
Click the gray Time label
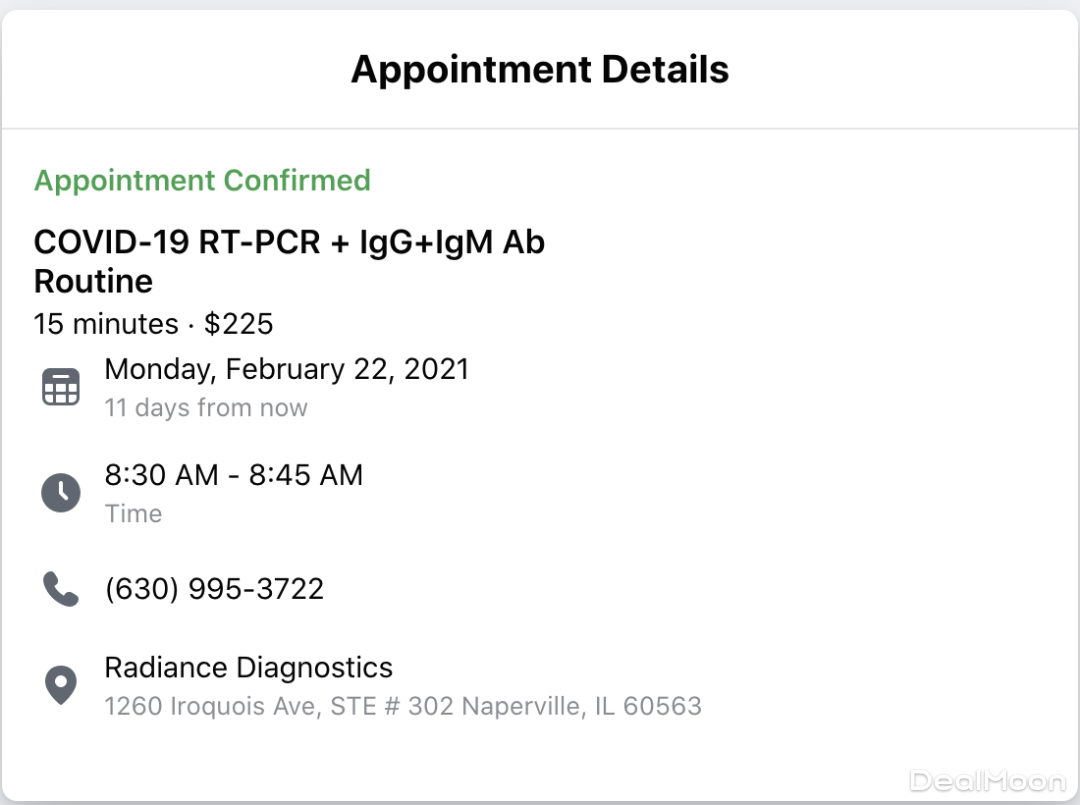pyautogui.click(x=133, y=514)
